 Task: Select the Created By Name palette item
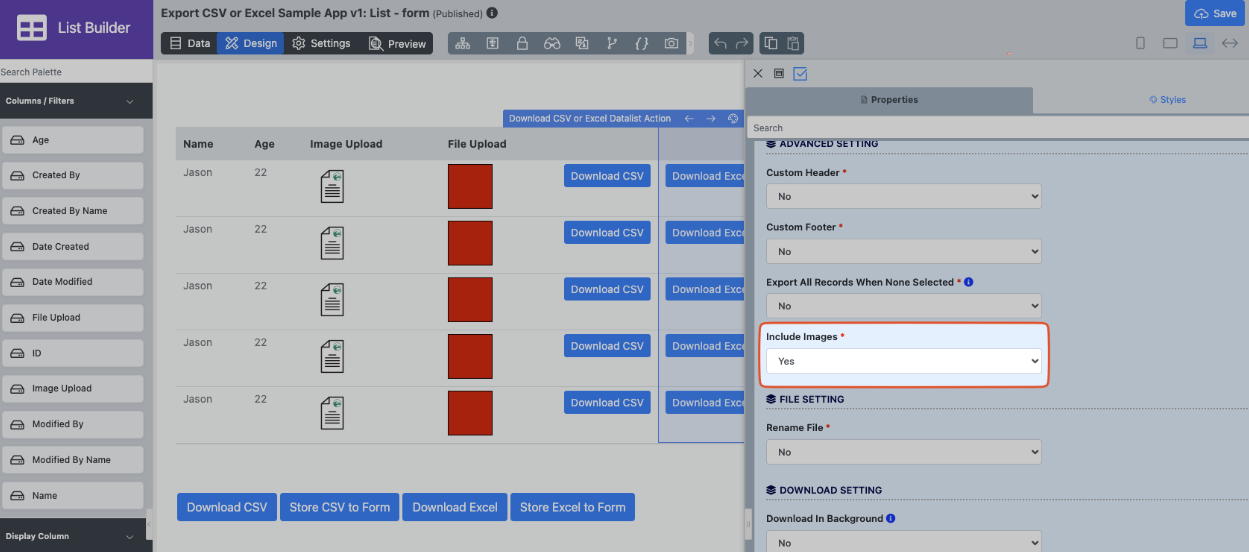point(73,211)
